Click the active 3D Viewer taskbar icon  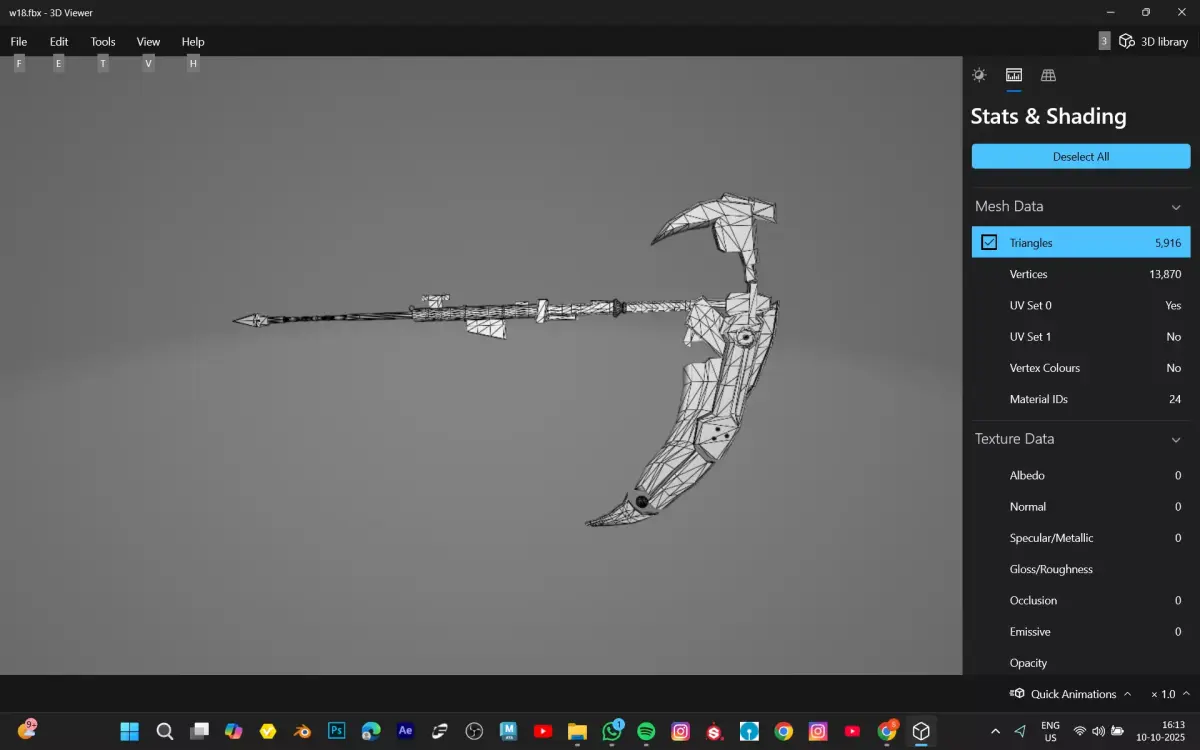point(921,731)
